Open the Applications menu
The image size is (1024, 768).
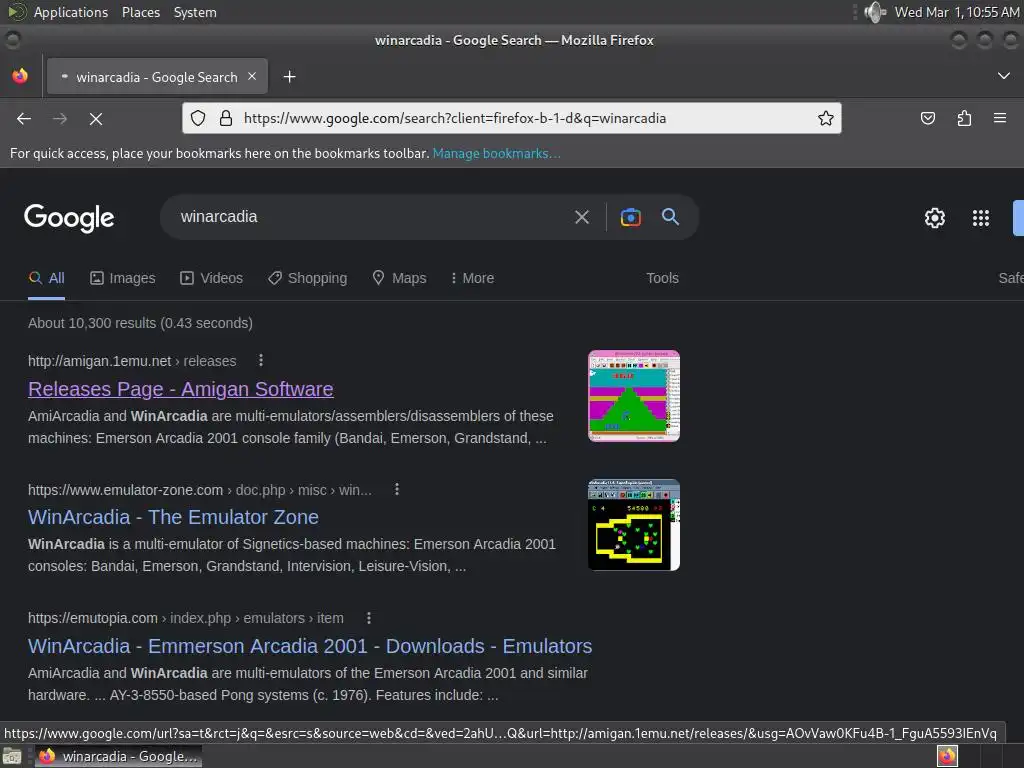(71, 12)
